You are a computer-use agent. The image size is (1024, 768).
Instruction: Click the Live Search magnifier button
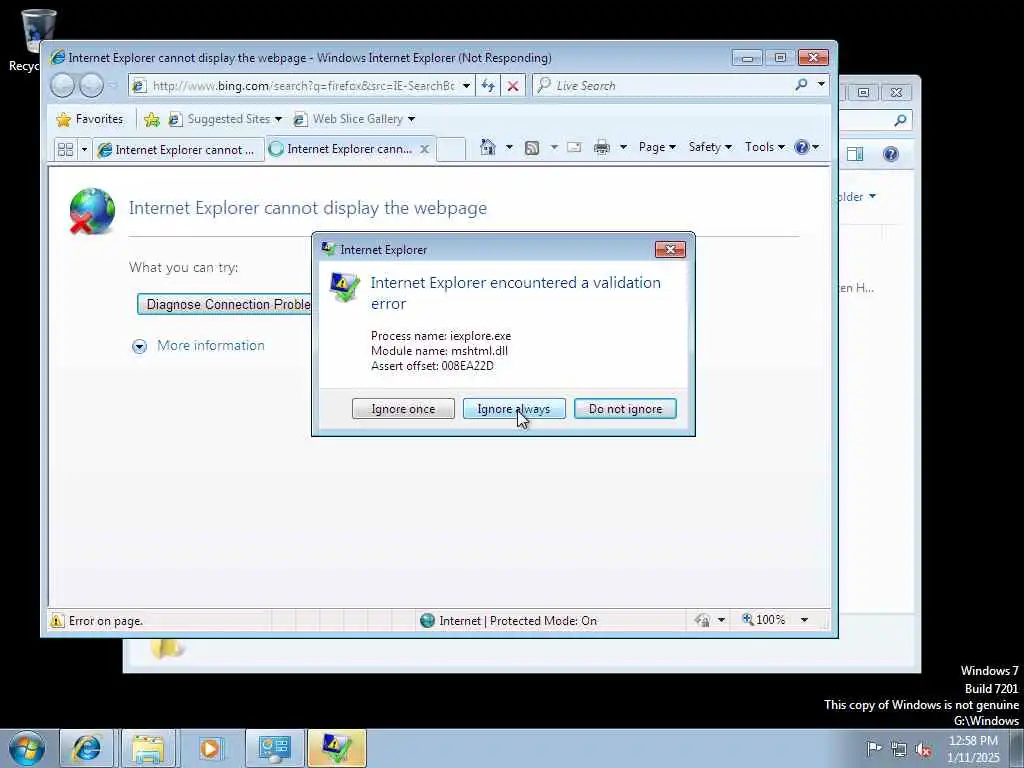click(801, 85)
